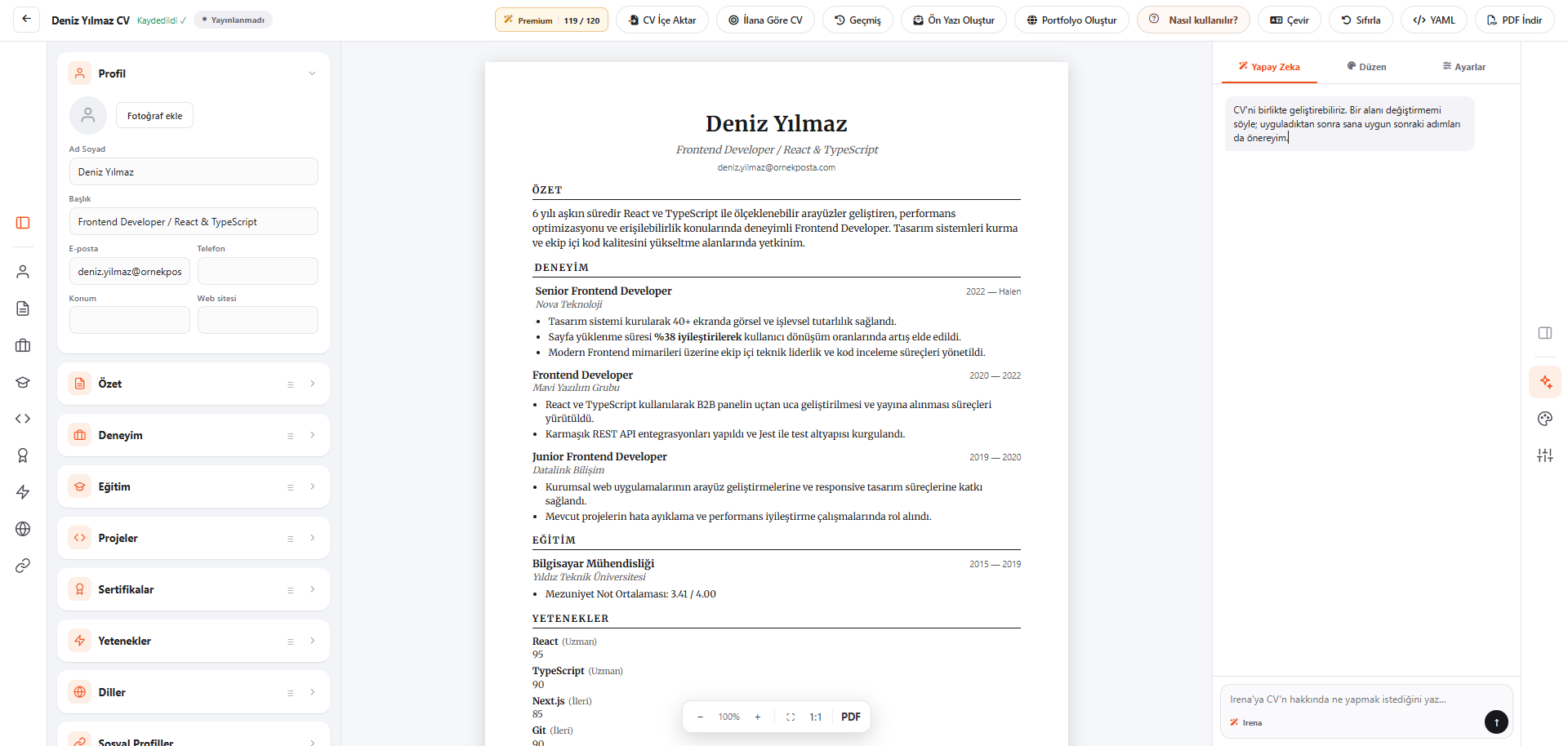Click the empty Web sitesi field

click(x=257, y=320)
